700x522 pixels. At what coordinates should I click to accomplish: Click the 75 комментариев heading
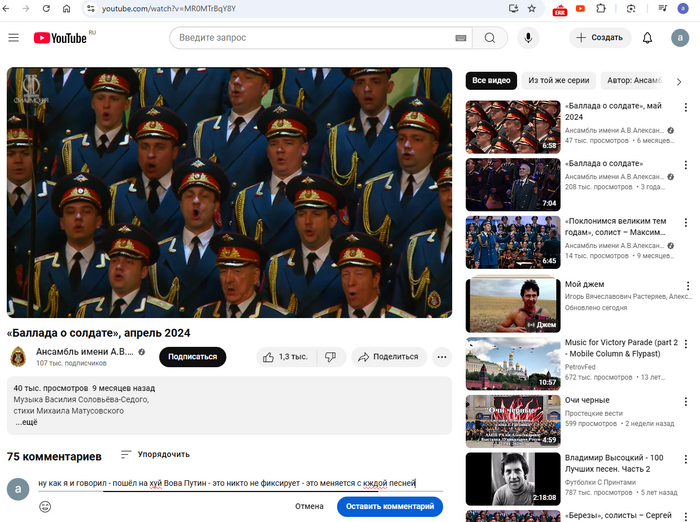pos(54,456)
